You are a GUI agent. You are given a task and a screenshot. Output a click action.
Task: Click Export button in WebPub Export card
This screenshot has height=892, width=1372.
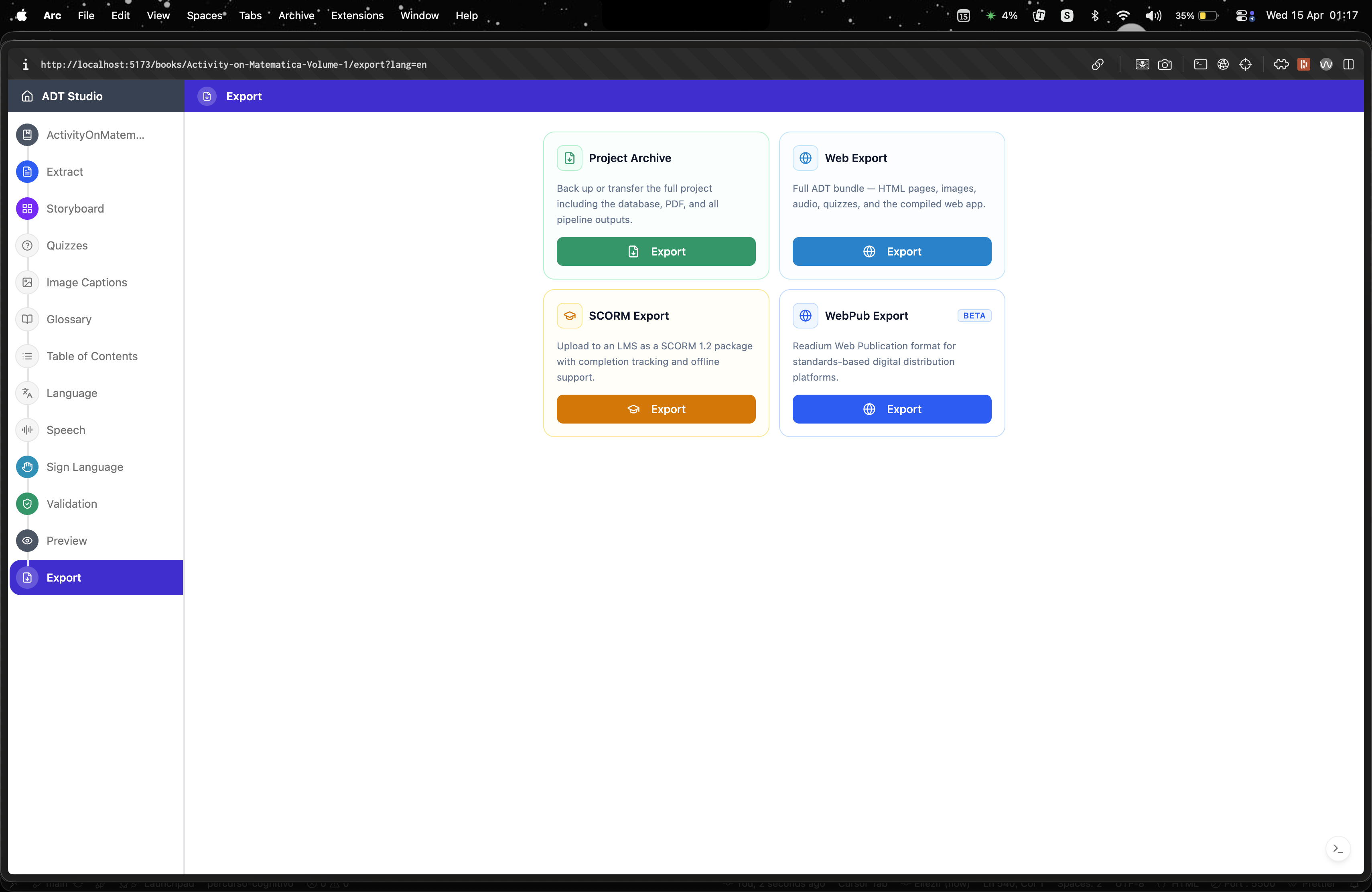coord(892,409)
